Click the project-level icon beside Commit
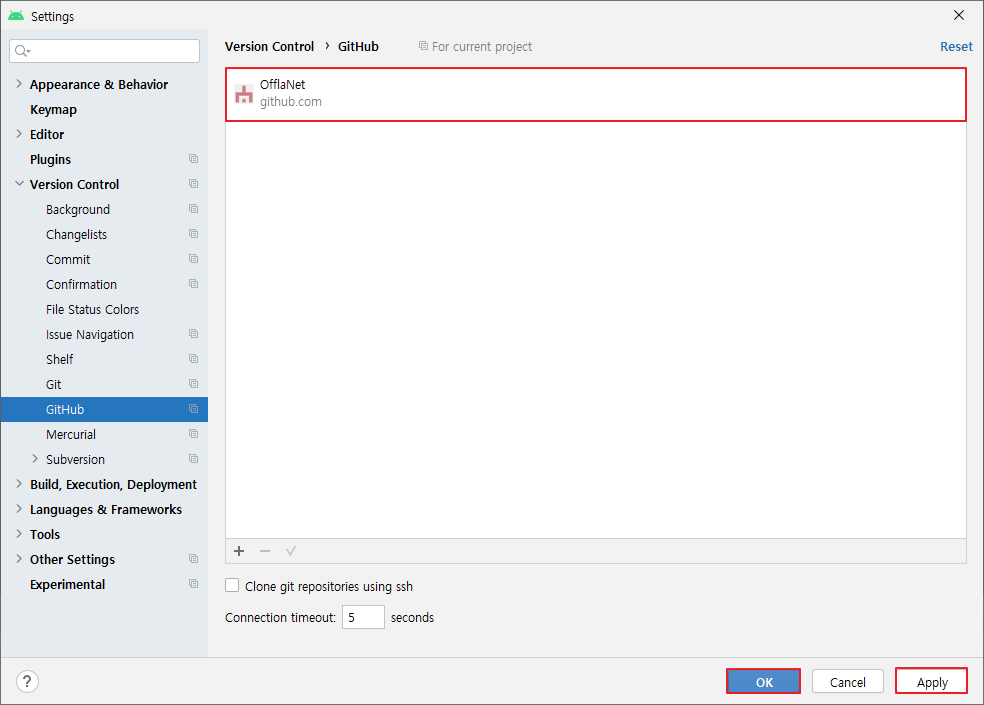 coord(193,259)
